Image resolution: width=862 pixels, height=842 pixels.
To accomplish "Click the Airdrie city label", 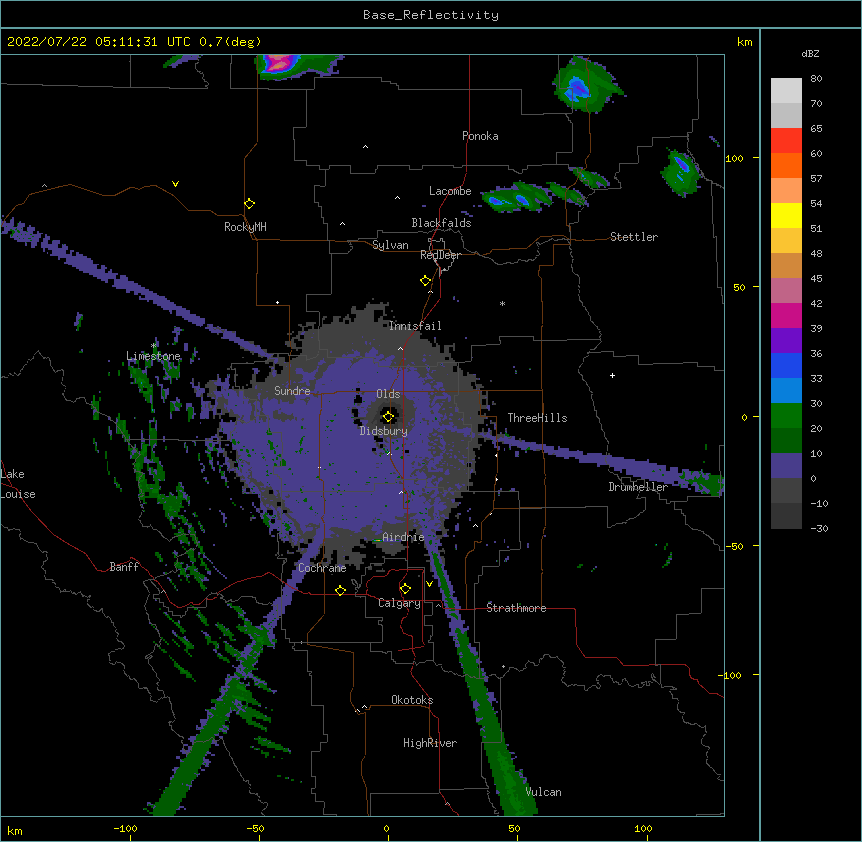I will click(x=403, y=537).
